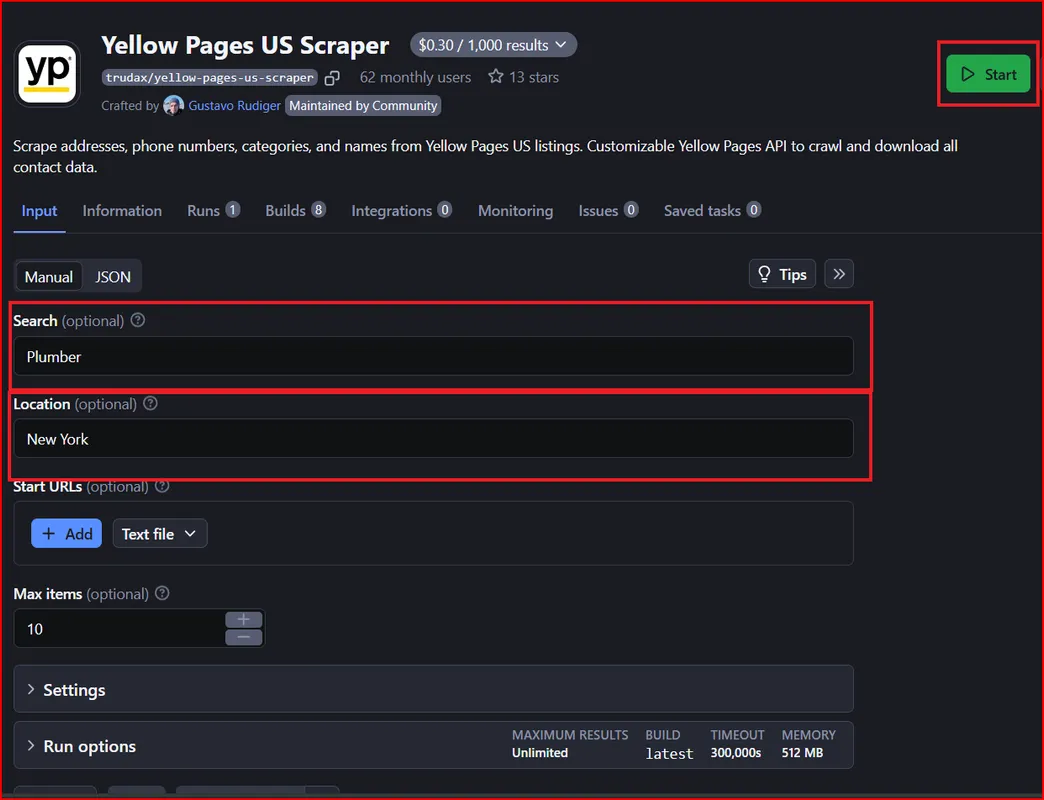The width and height of the screenshot is (1044, 800).
Task: Select the Input tab
Action: [39, 211]
